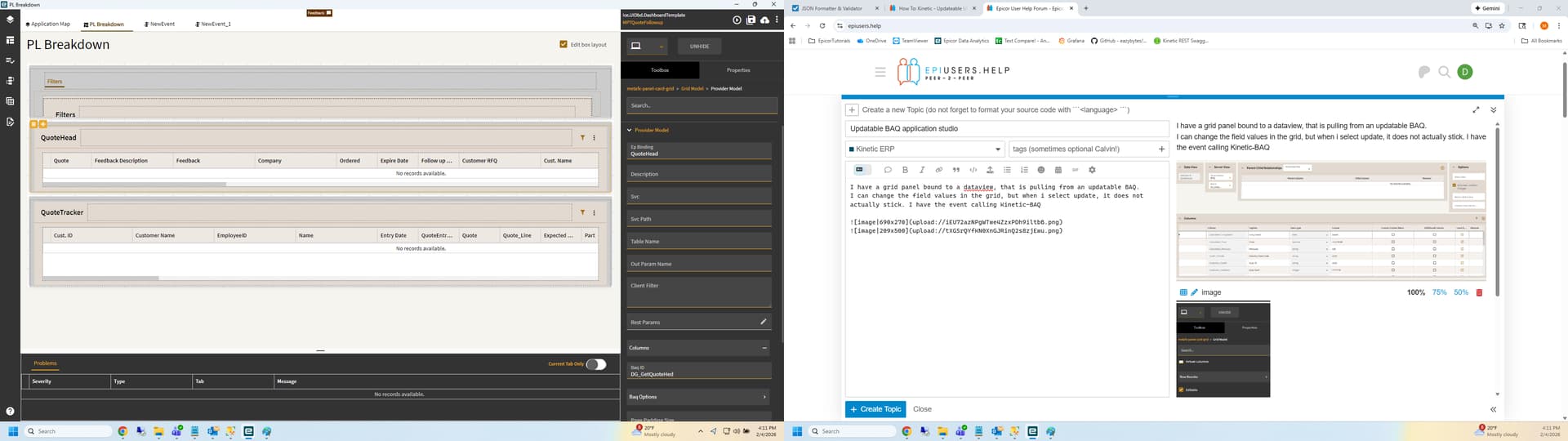
Task: Open the Problems tab
Action: pyautogui.click(x=45, y=363)
